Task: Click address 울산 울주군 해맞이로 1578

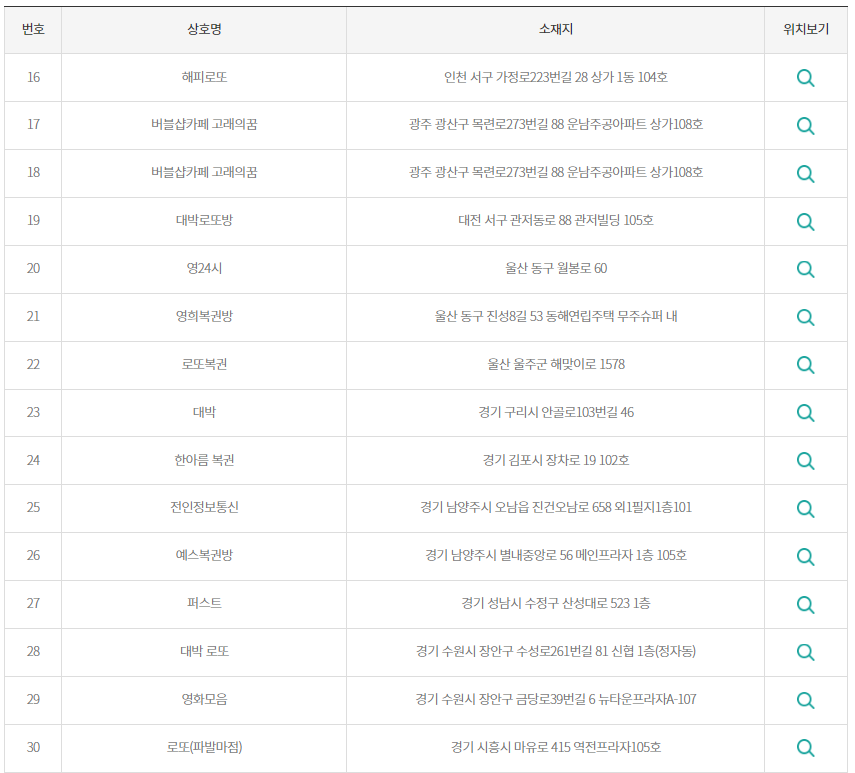Action: [x=555, y=364]
